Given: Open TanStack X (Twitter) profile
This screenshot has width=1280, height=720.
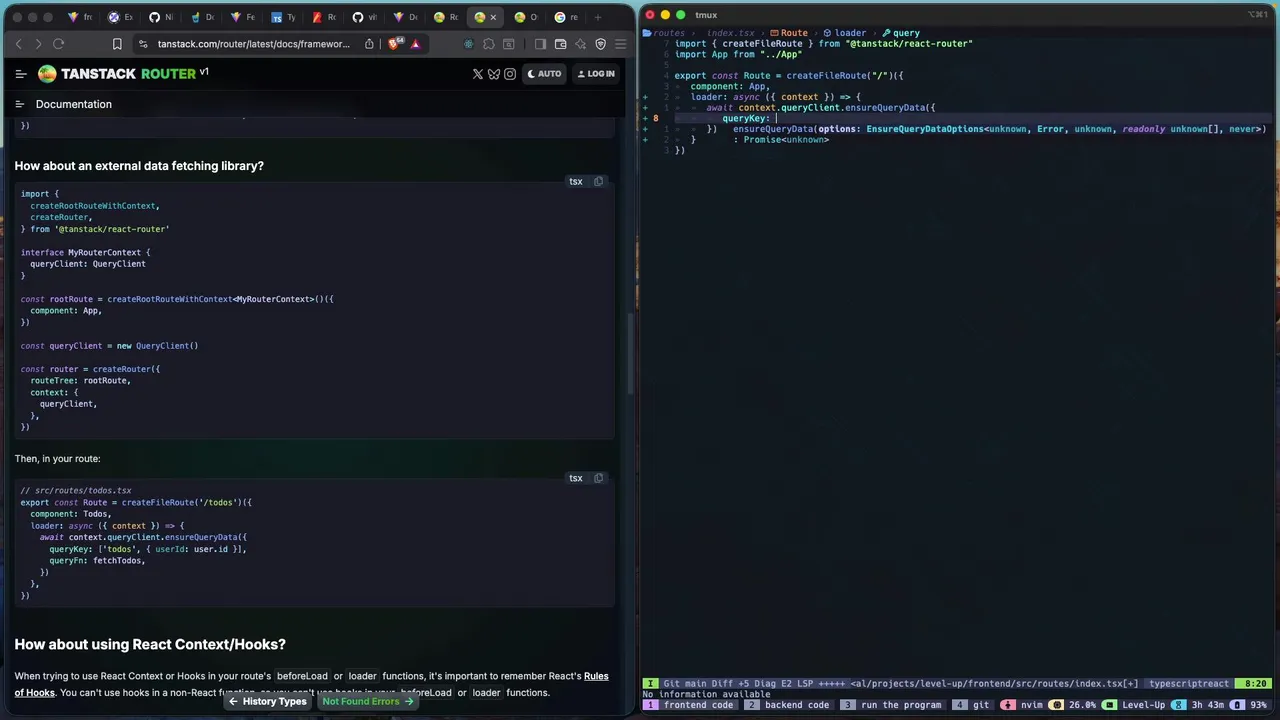Looking at the screenshot, I should pyautogui.click(x=477, y=74).
